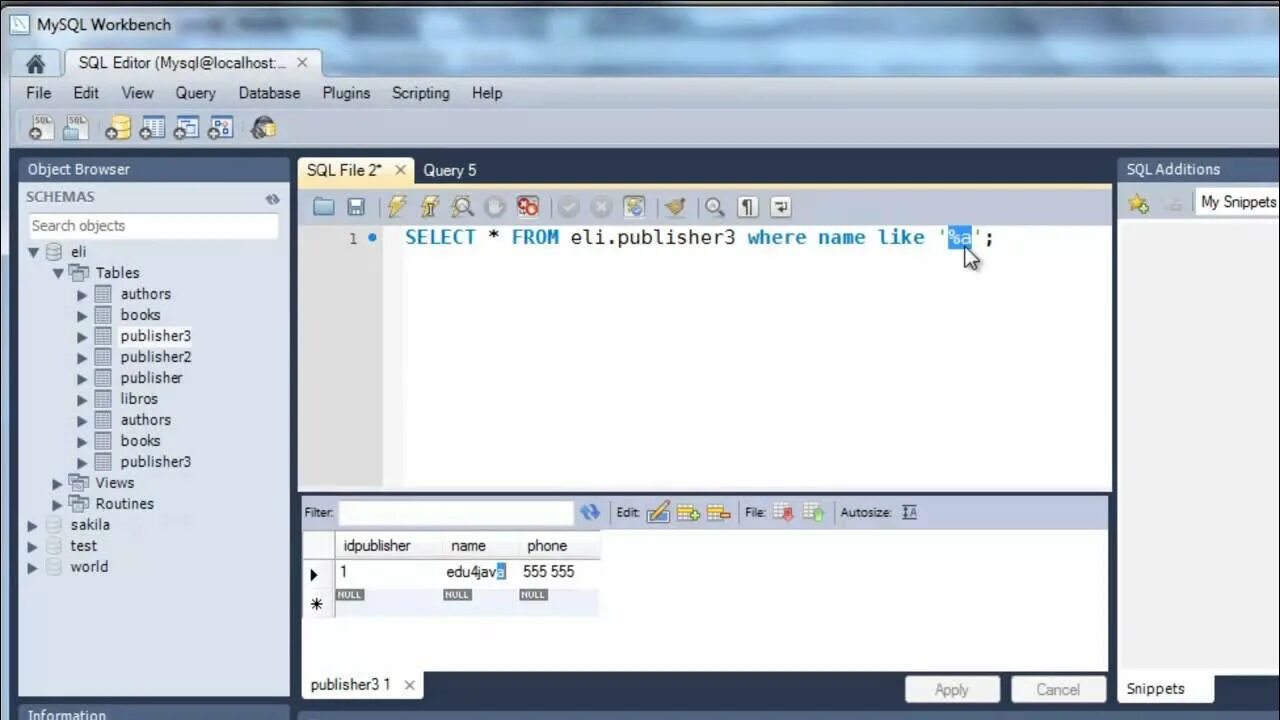
Task: Expand the world schema
Action: pyautogui.click(x=33, y=567)
